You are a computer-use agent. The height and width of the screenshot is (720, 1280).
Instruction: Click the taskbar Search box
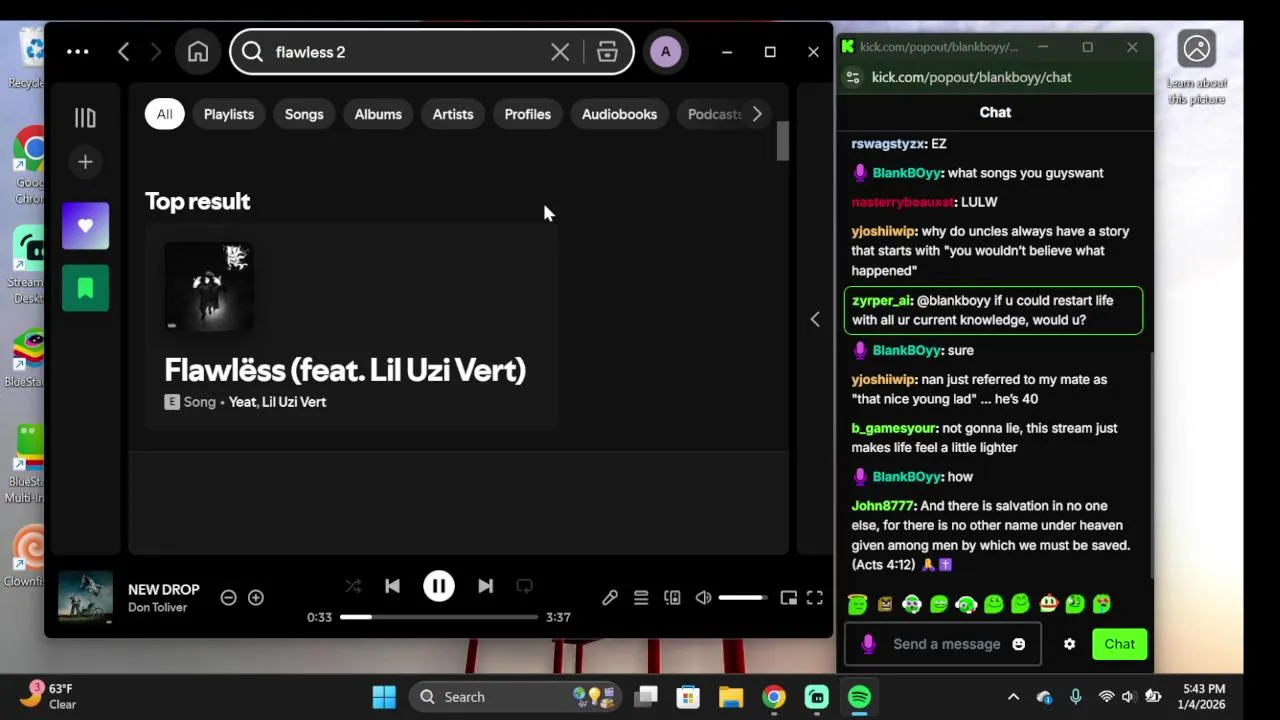(515, 697)
